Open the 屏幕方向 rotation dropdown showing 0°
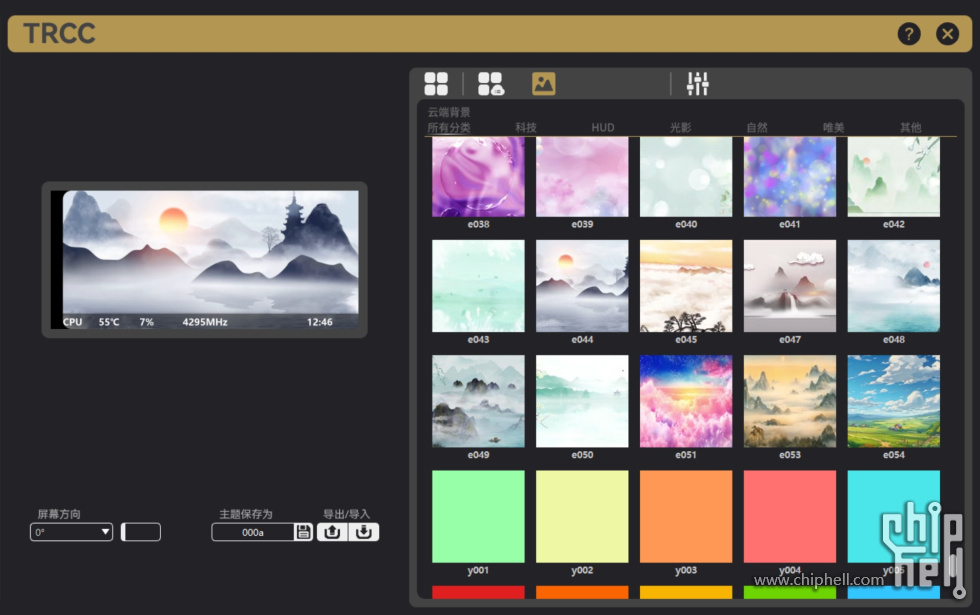 pos(71,532)
